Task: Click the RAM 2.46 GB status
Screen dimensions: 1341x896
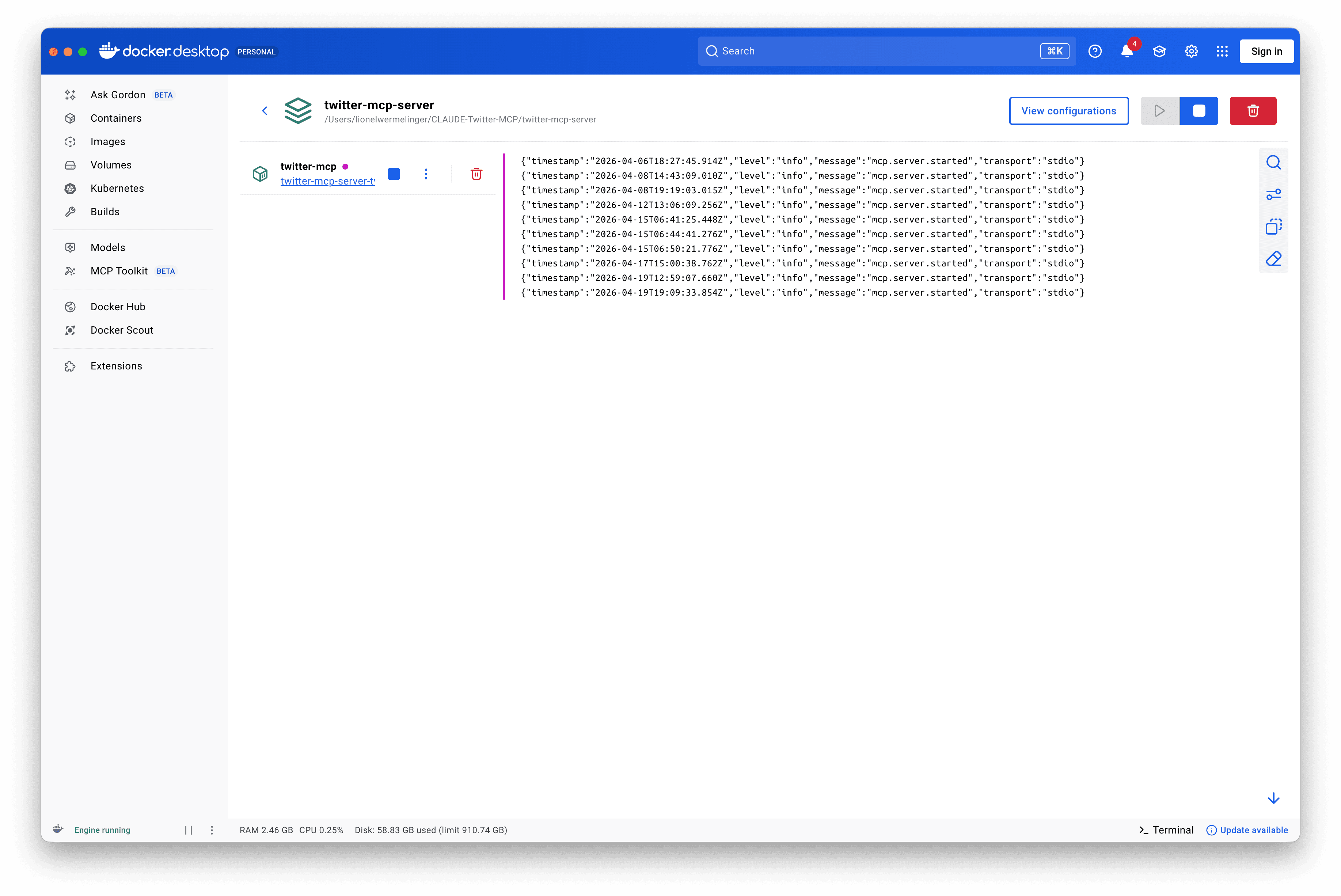Action: pos(266,830)
